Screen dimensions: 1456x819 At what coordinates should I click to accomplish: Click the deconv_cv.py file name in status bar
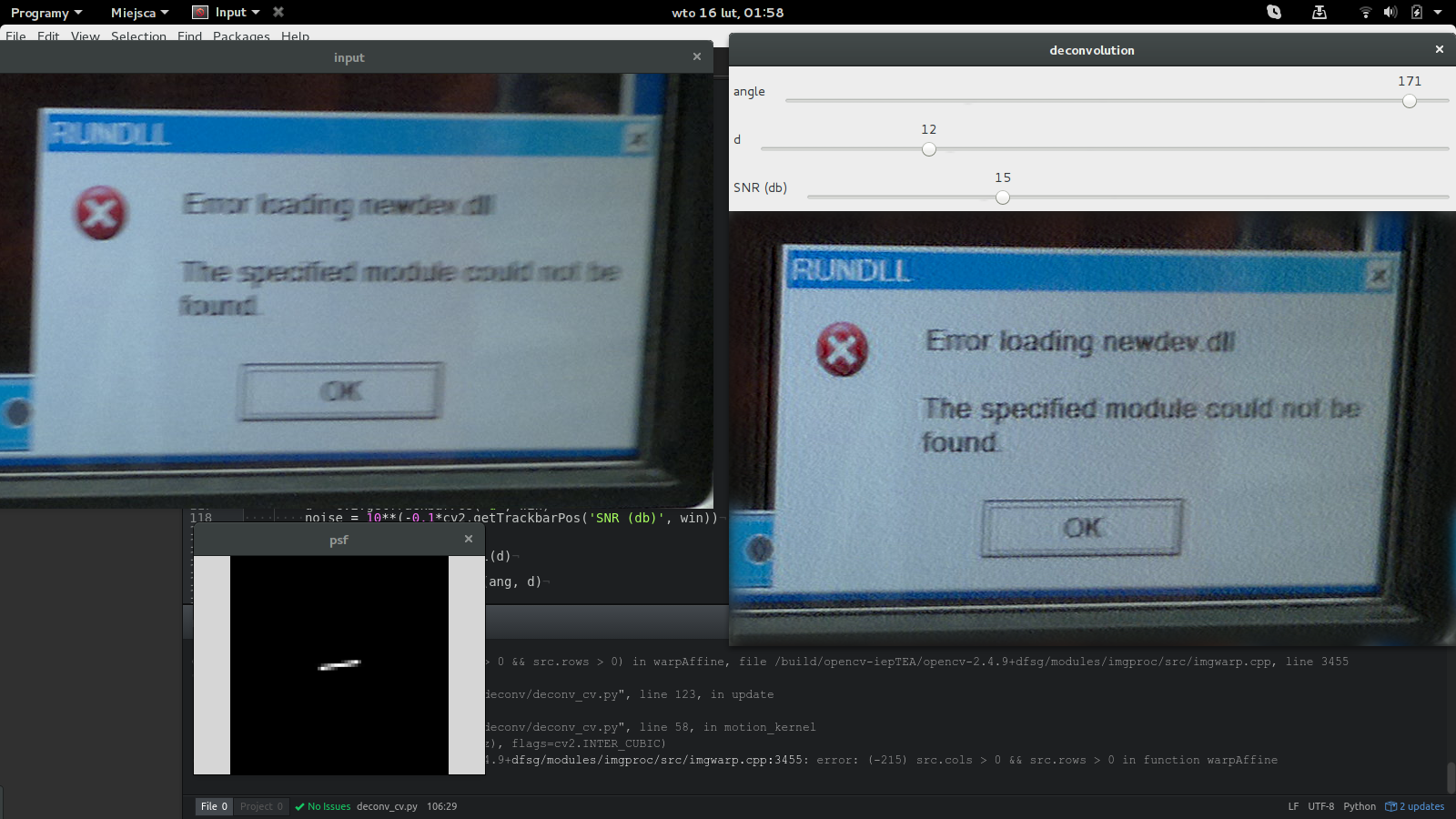tap(387, 806)
